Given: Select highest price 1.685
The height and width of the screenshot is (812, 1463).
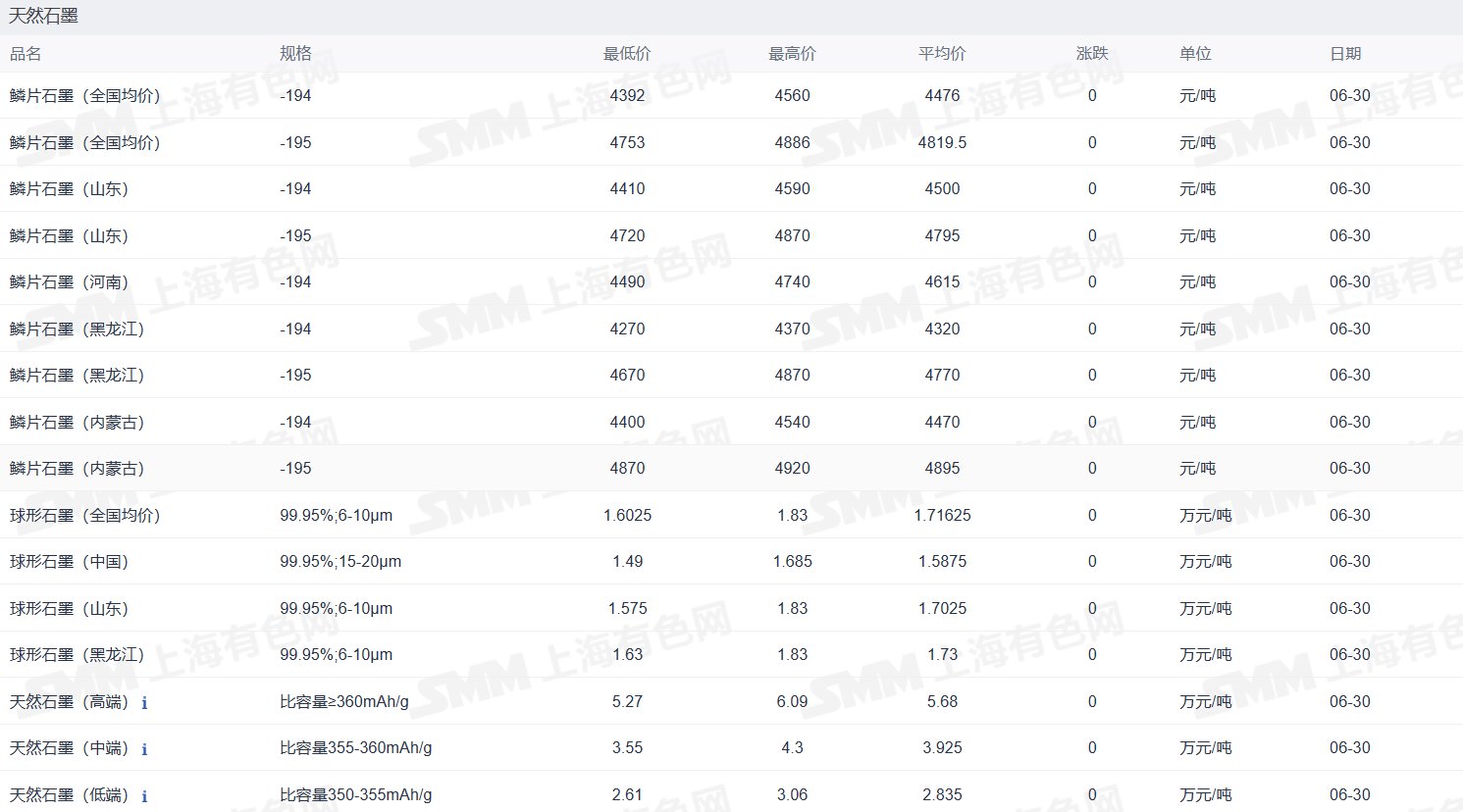Looking at the screenshot, I should pos(792,561).
